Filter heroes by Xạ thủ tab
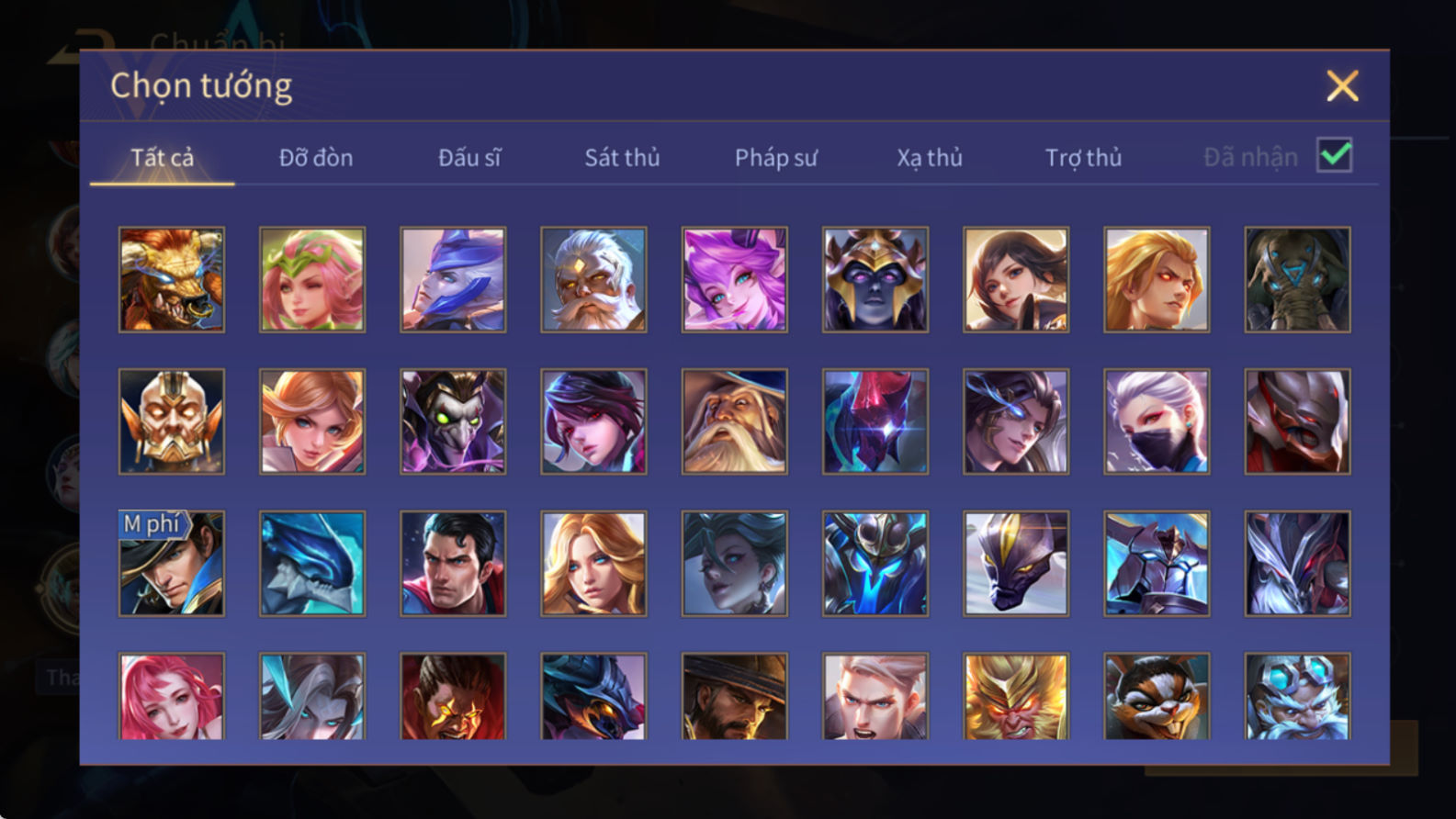The image size is (1456, 819). click(930, 158)
